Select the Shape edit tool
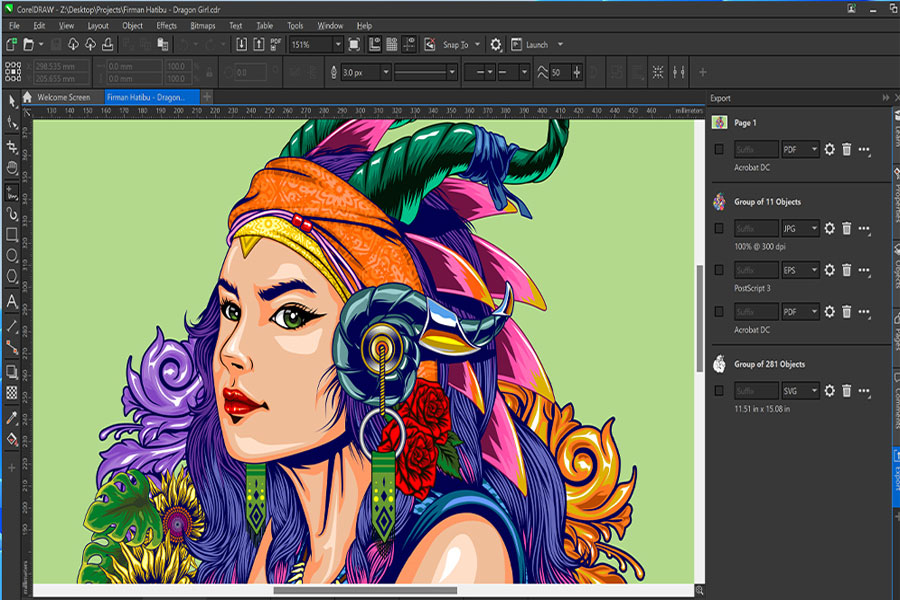900x600 pixels. pos(12,123)
